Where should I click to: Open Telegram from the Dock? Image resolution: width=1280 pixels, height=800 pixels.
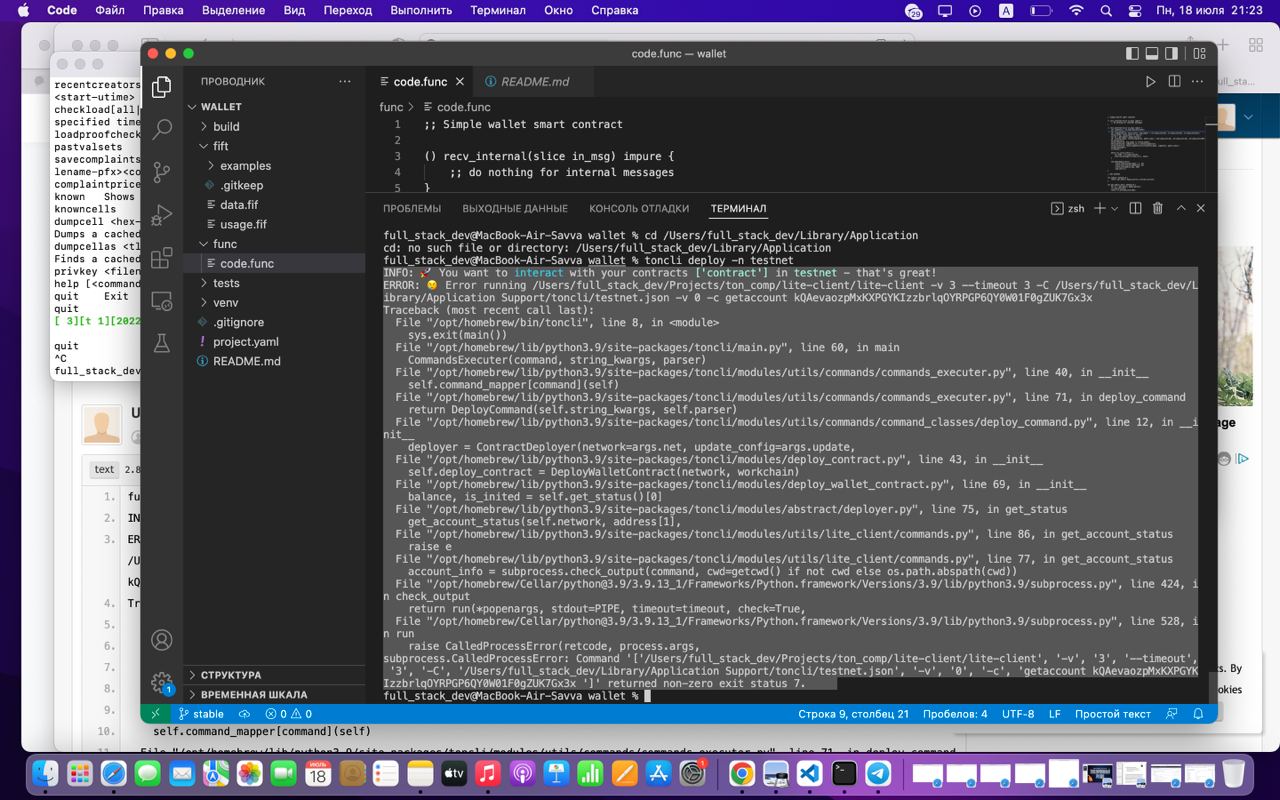coord(878,773)
